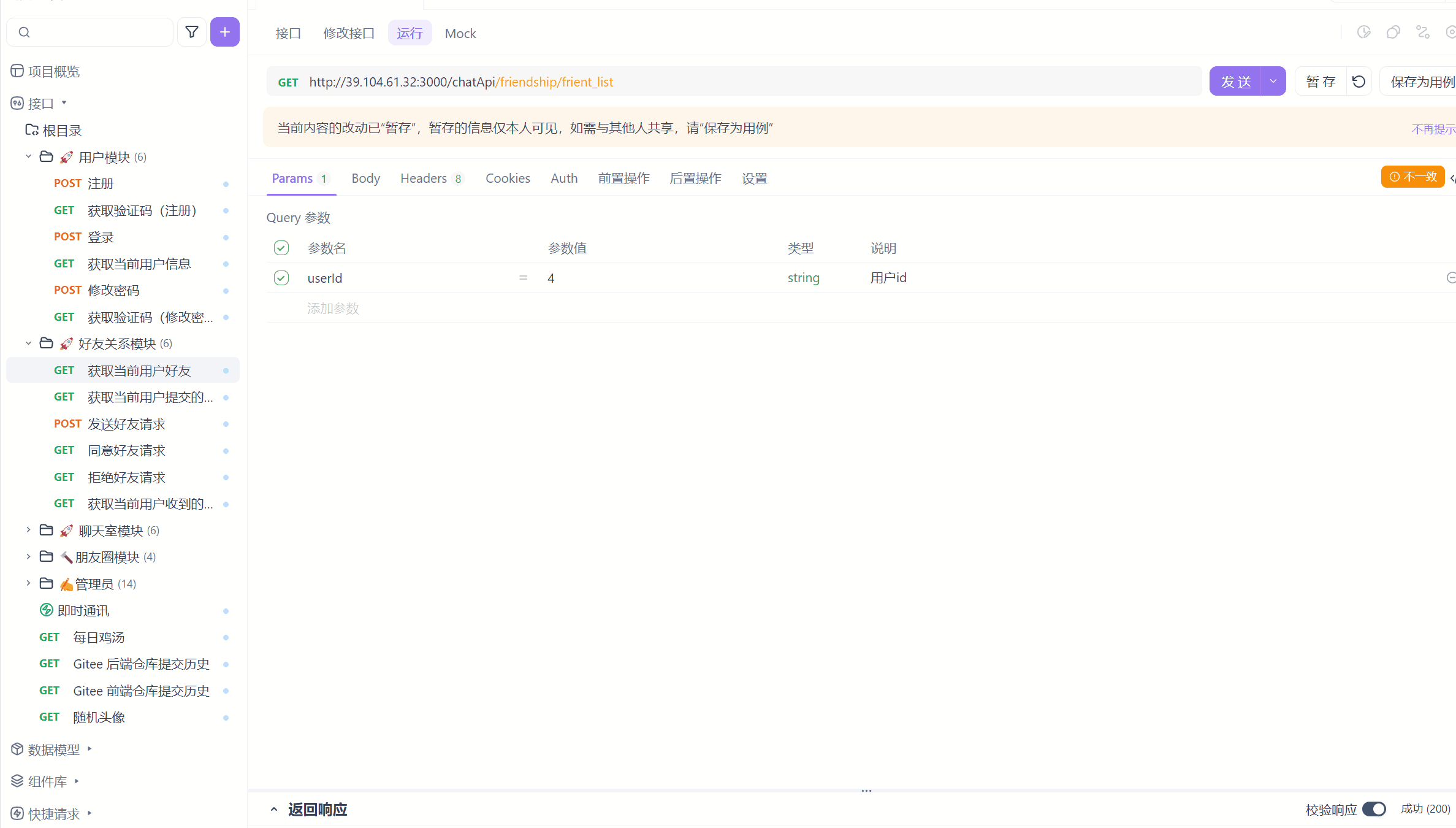Screen dimensions: 1456x828
Task: Open the 前置操作 tab
Action: [x=623, y=178]
